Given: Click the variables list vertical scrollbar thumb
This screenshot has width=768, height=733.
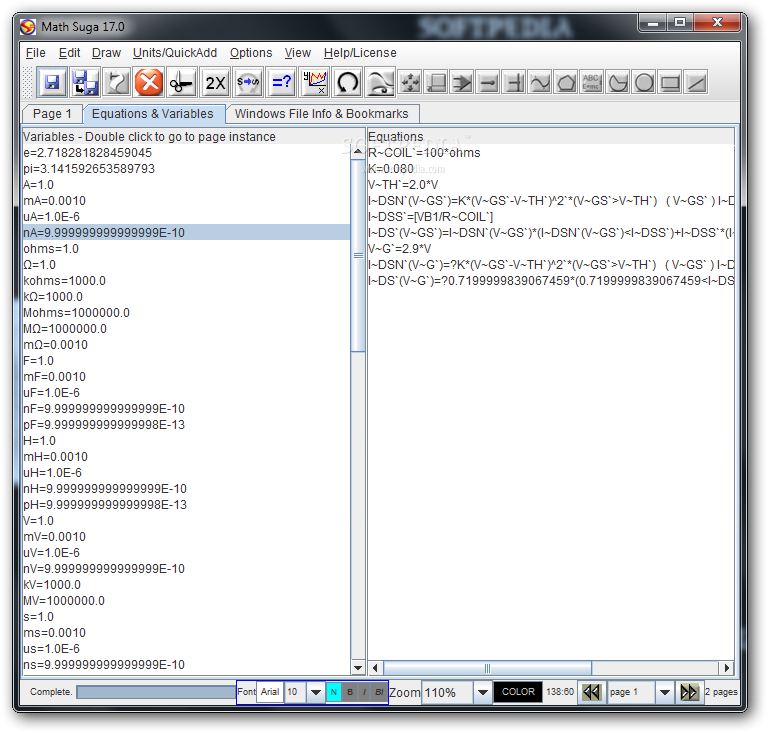Looking at the screenshot, I should [x=358, y=255].
